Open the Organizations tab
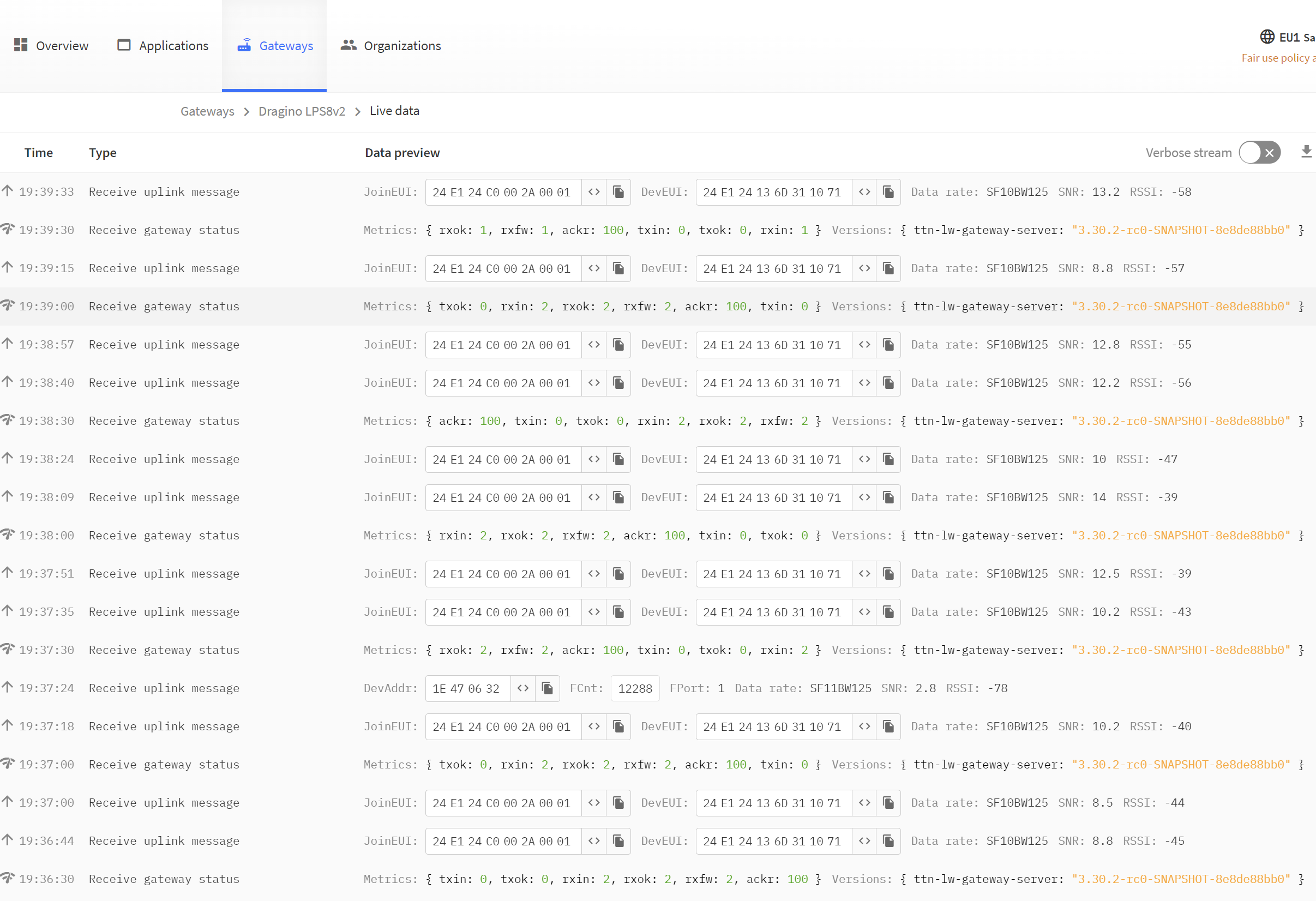 pos(390,45)
